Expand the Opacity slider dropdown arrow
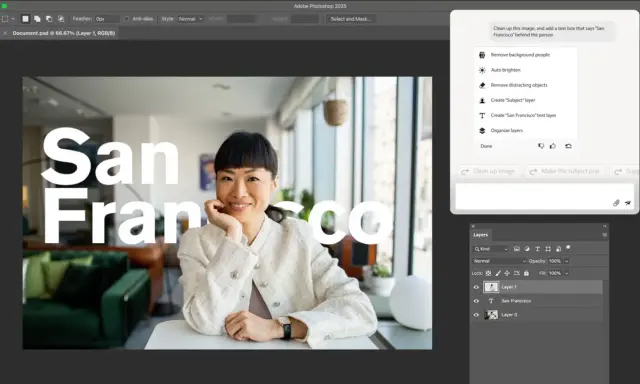 tap(567, 261)
